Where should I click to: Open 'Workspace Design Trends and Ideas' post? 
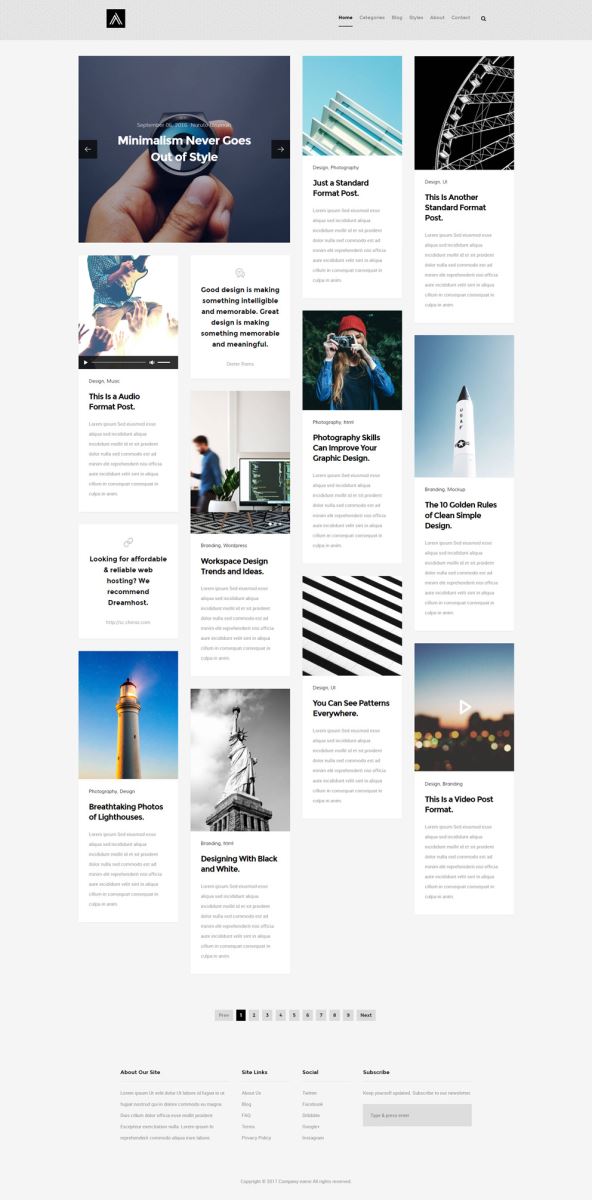(x=234, y=566)
